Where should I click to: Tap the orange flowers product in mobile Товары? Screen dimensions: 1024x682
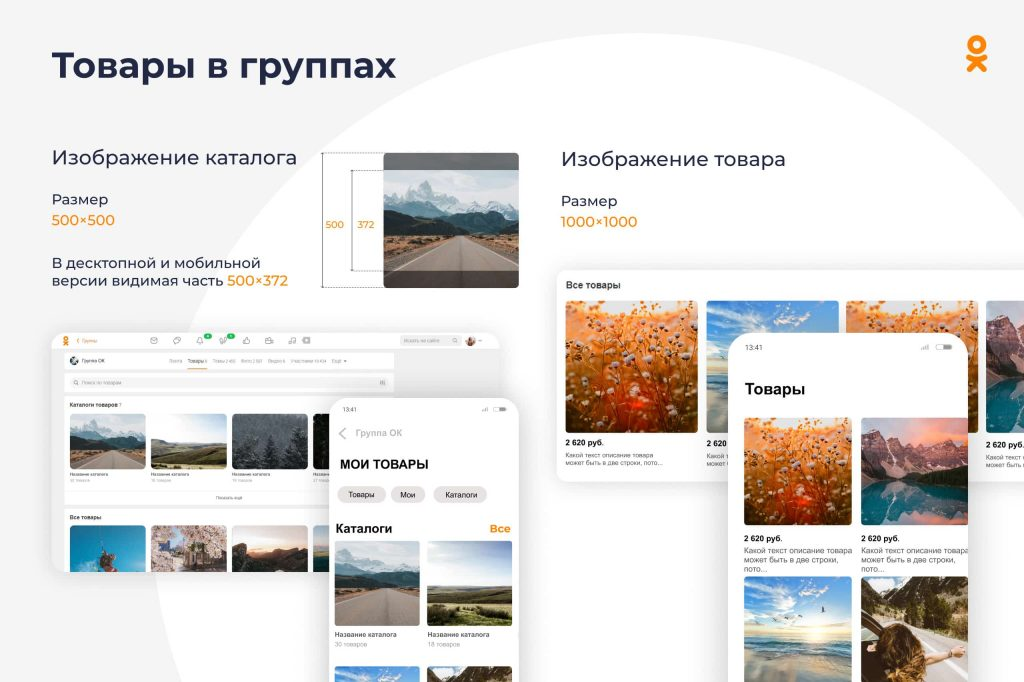[x=797, y=471]
